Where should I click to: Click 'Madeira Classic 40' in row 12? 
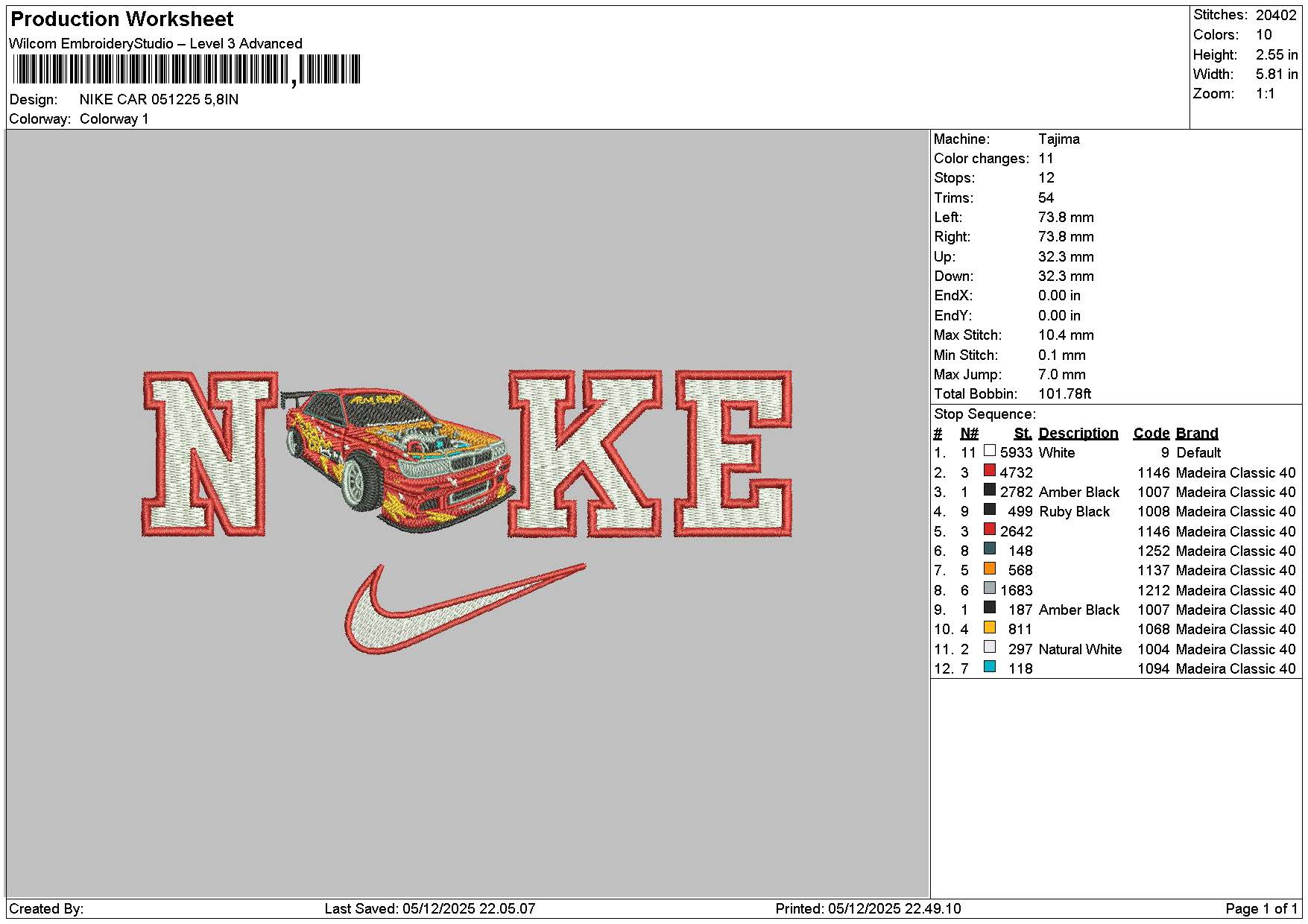tap(1236, 669)
